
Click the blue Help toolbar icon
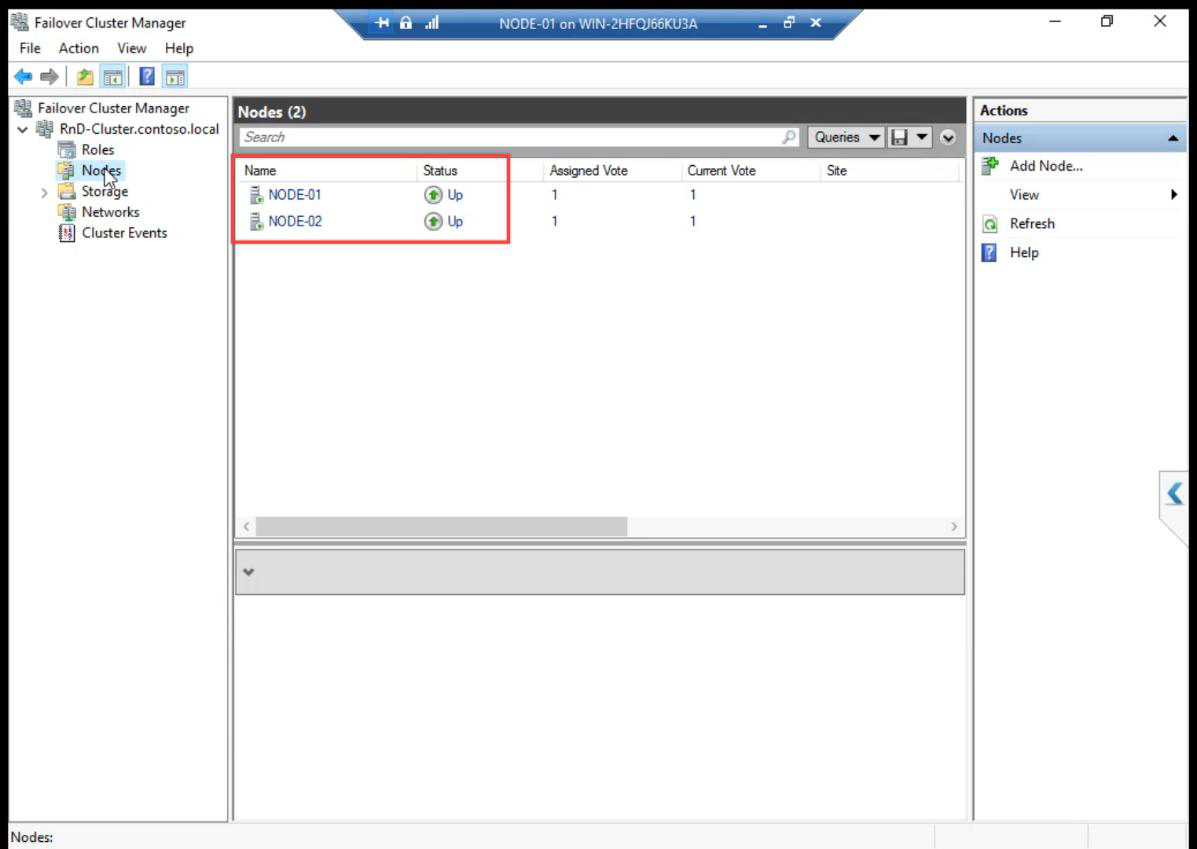147,76
